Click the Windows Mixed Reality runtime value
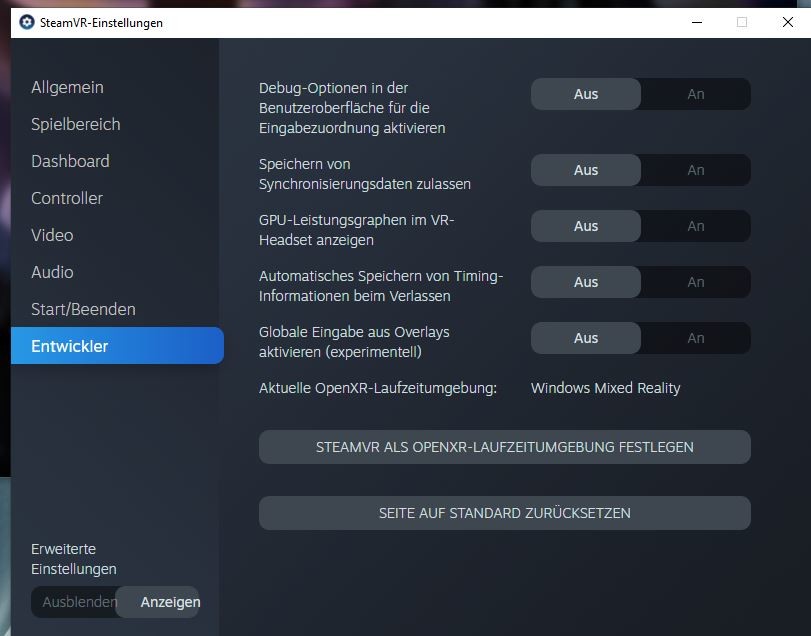811x636 pixels. coord(606,388)
